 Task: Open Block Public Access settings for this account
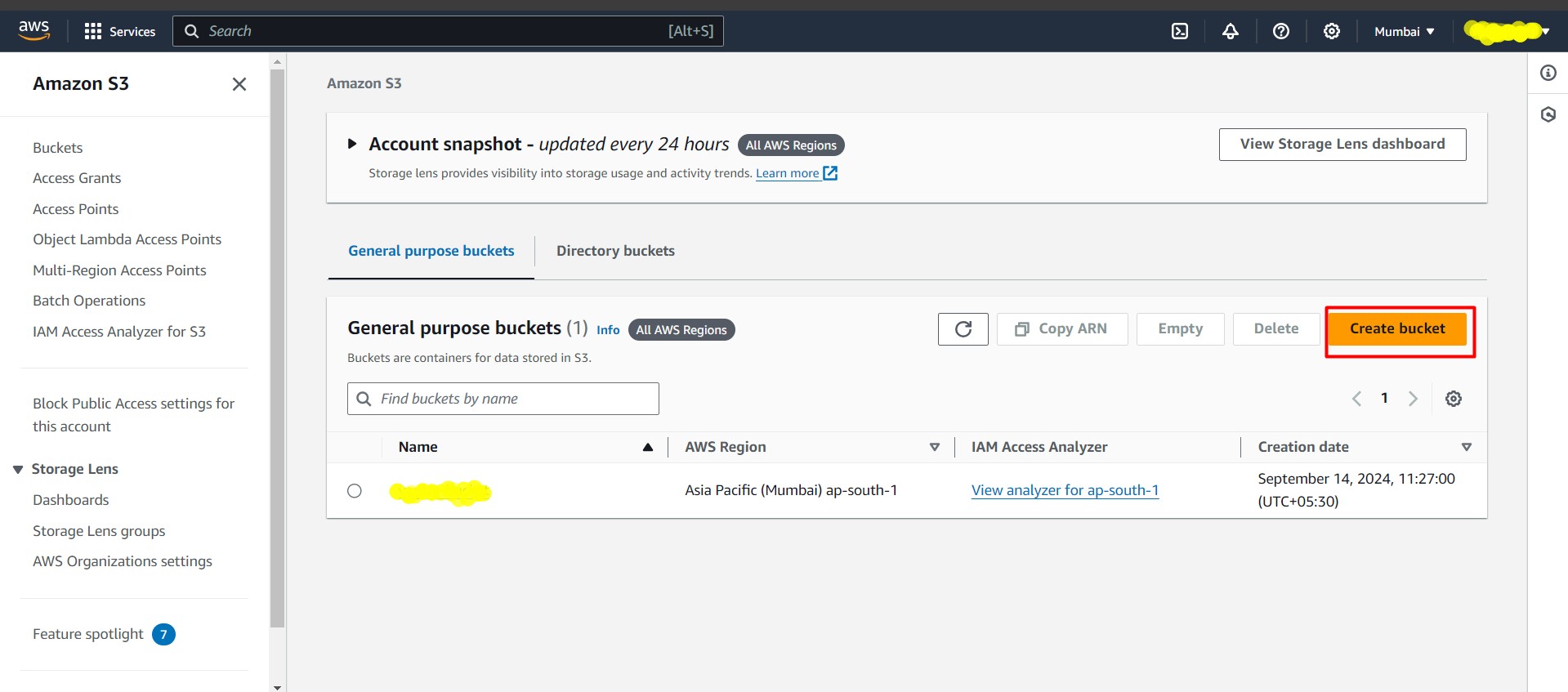click(x=133, y=415)
